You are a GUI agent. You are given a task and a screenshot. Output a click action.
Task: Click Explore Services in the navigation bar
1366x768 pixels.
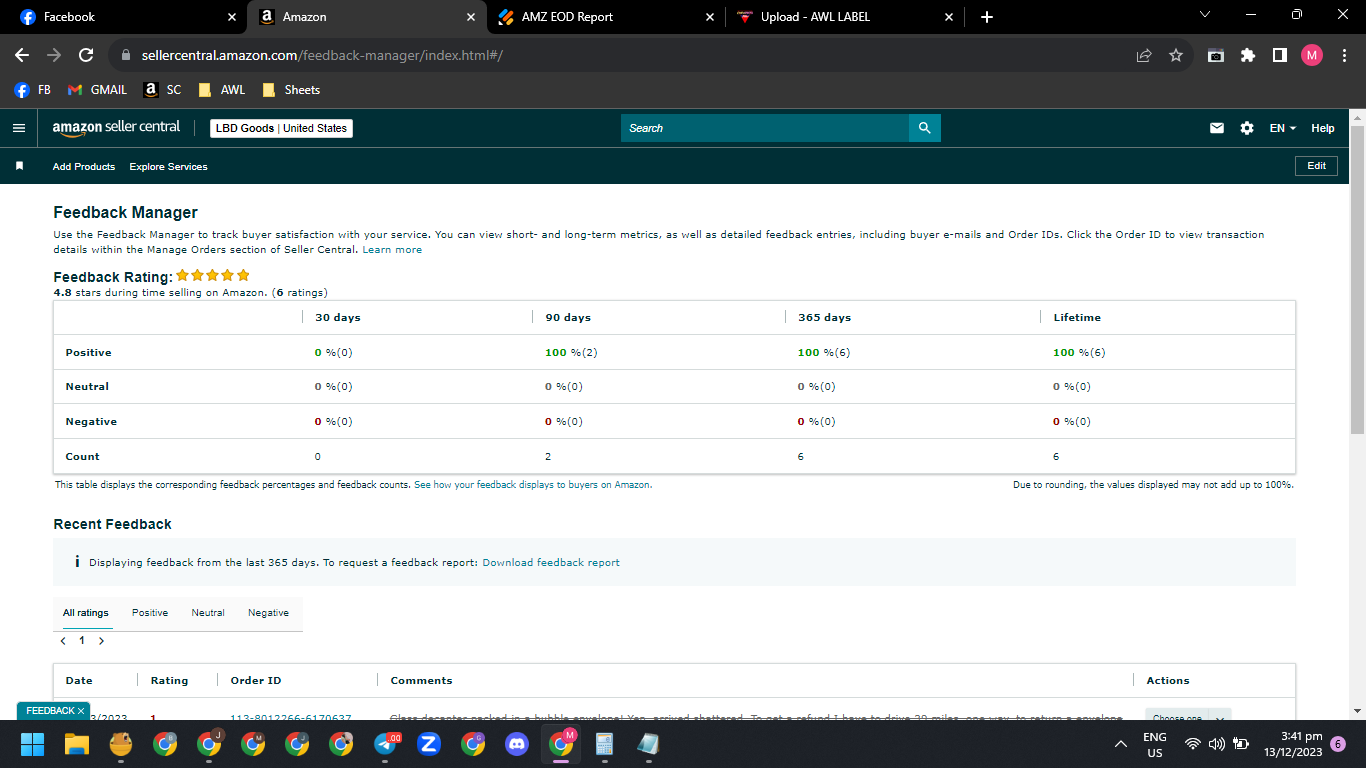pos(168,166)
